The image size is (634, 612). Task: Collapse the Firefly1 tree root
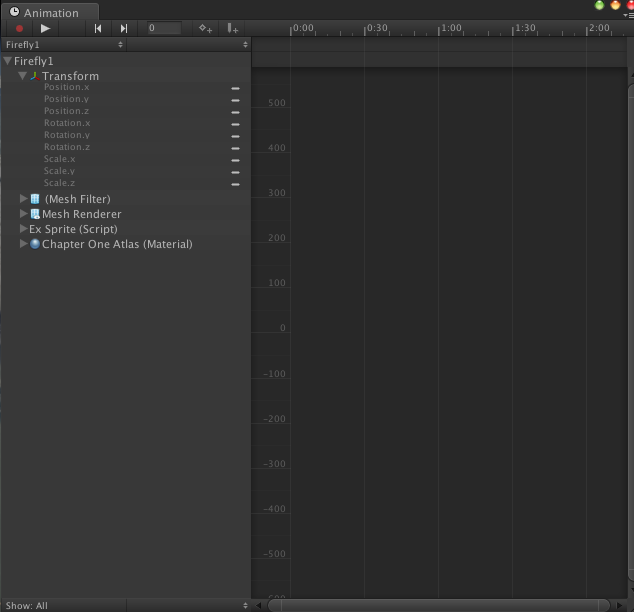coord(7,61)
